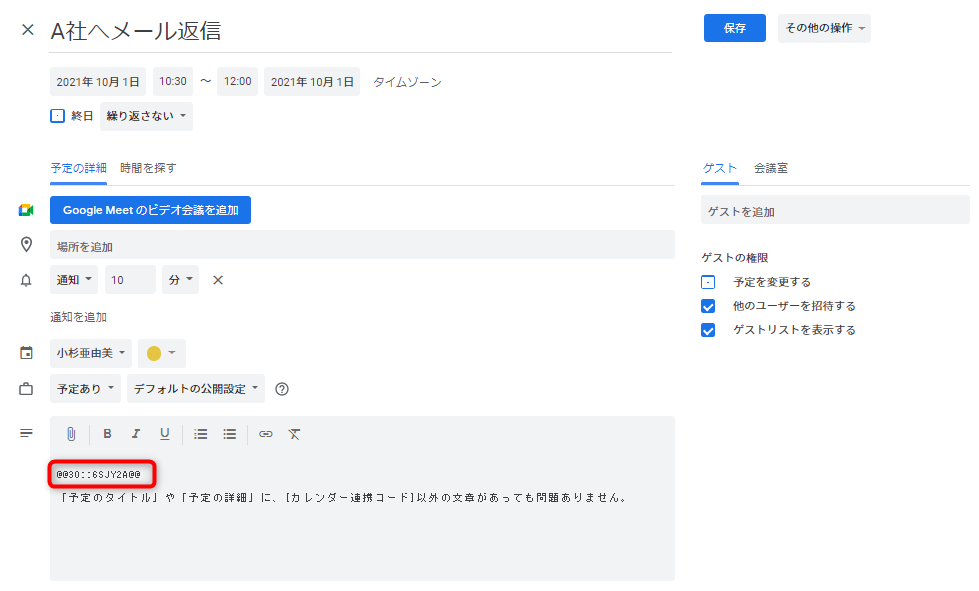This screenshot has width=979, height=591.
Task: Open the 小杉亜由美 calendar dropdown
Action: [91, 353]
